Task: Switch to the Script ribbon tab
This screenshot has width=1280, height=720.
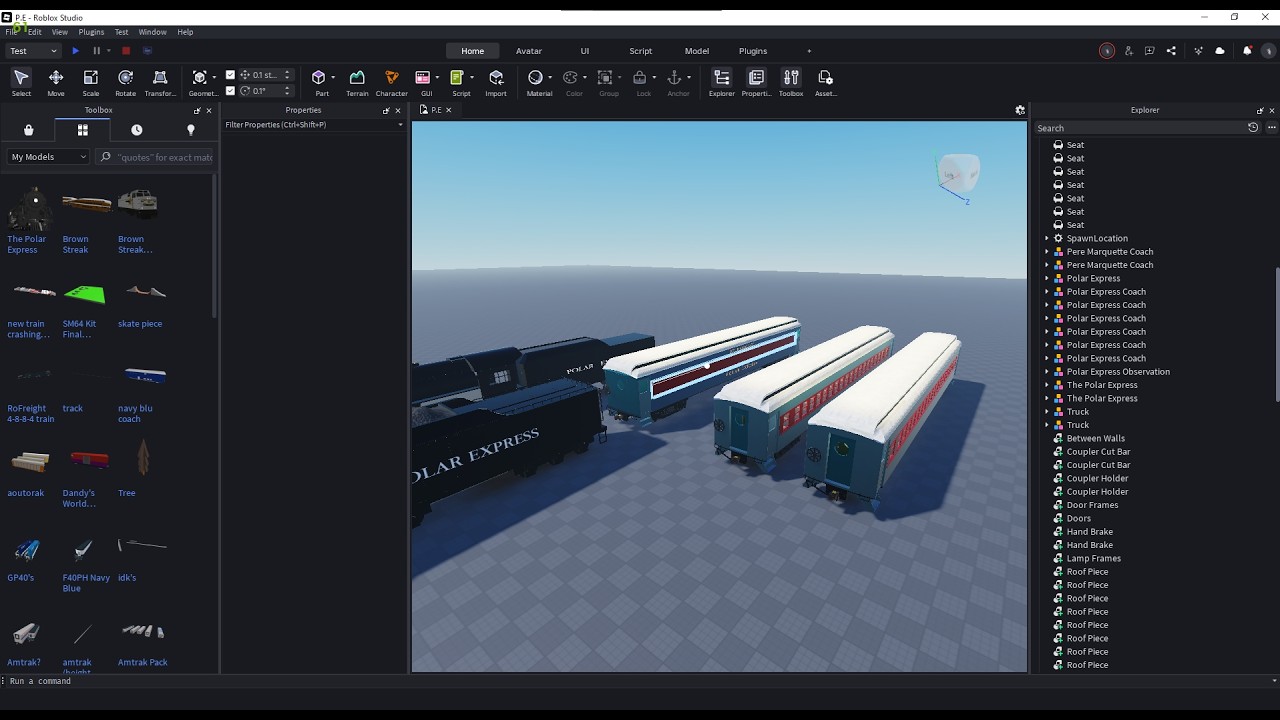Action: click(x=641, y=51)
